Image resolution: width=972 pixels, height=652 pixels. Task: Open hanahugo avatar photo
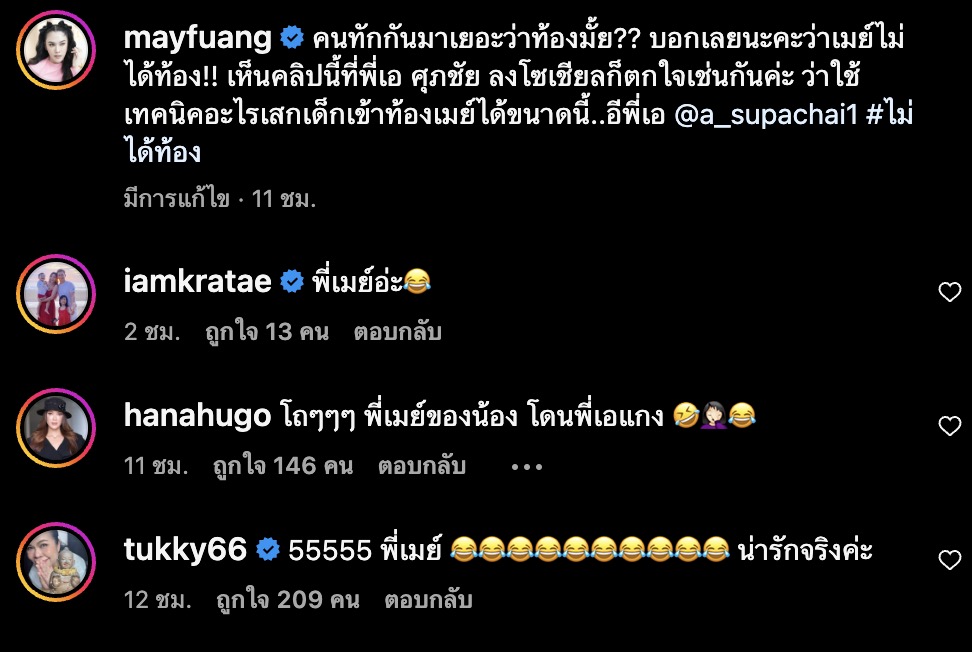pyautogui.click(x=56, y=428)
